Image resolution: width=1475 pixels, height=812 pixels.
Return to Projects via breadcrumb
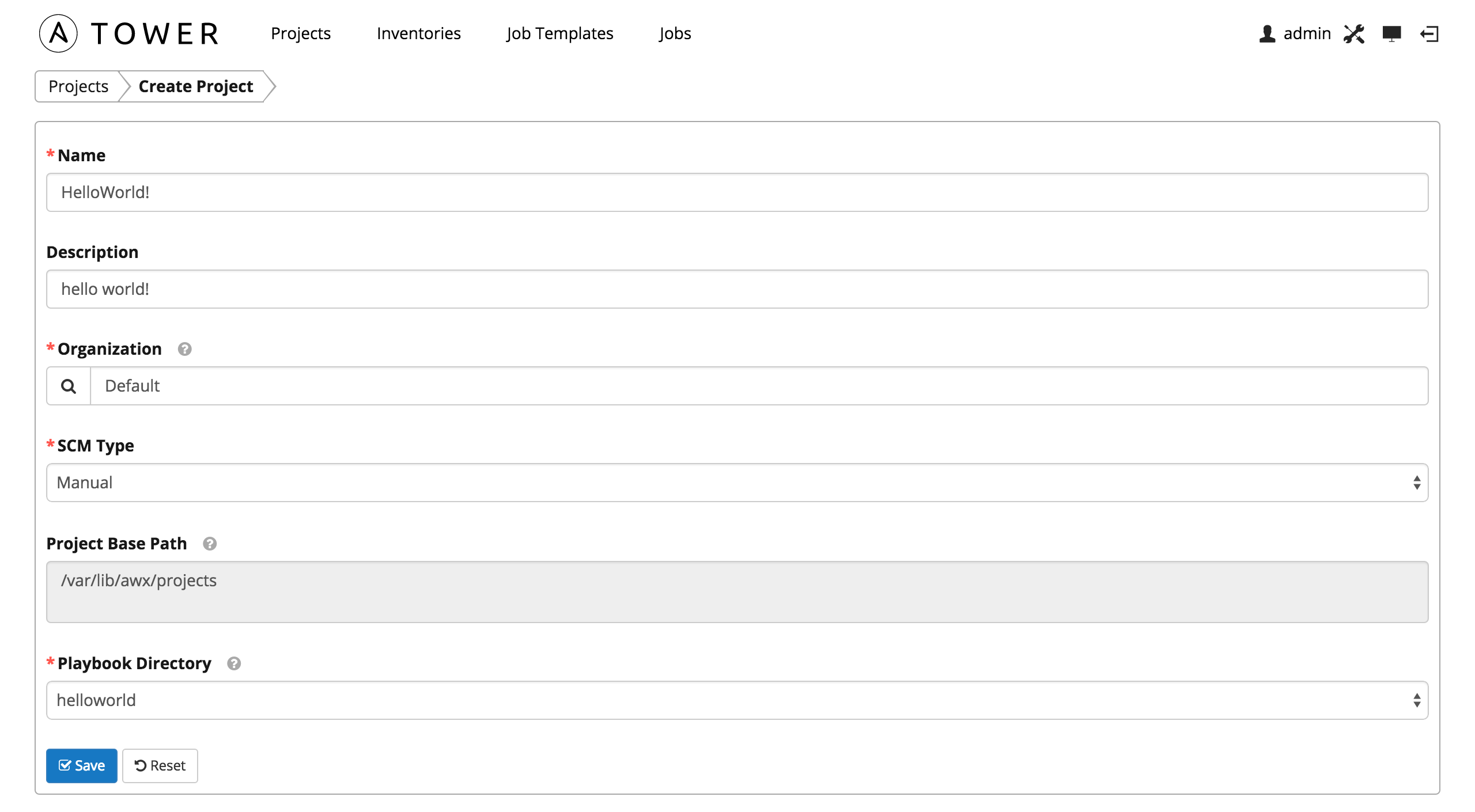[x=78, y=86]
